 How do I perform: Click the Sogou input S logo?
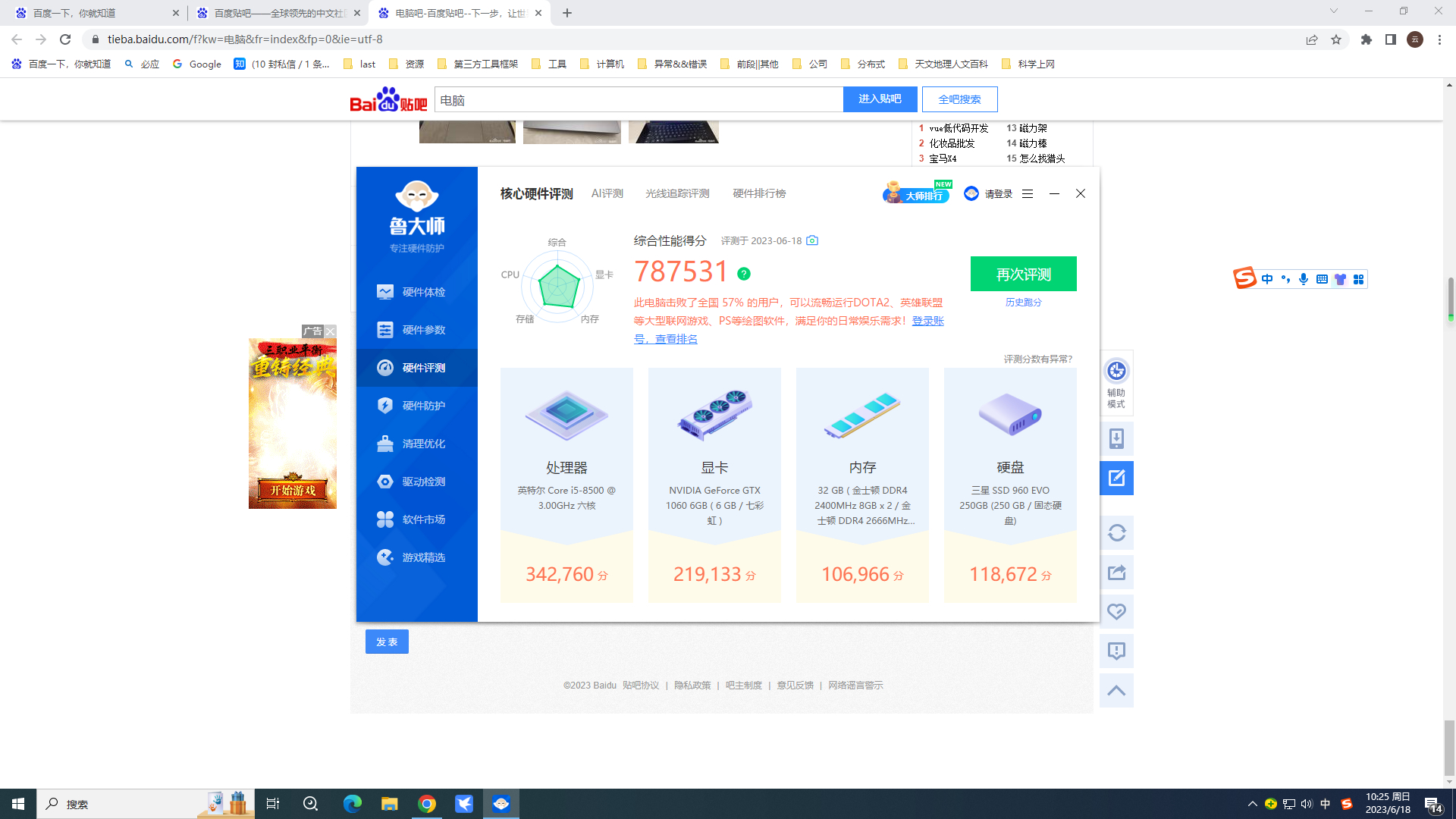pos(1244,278)
